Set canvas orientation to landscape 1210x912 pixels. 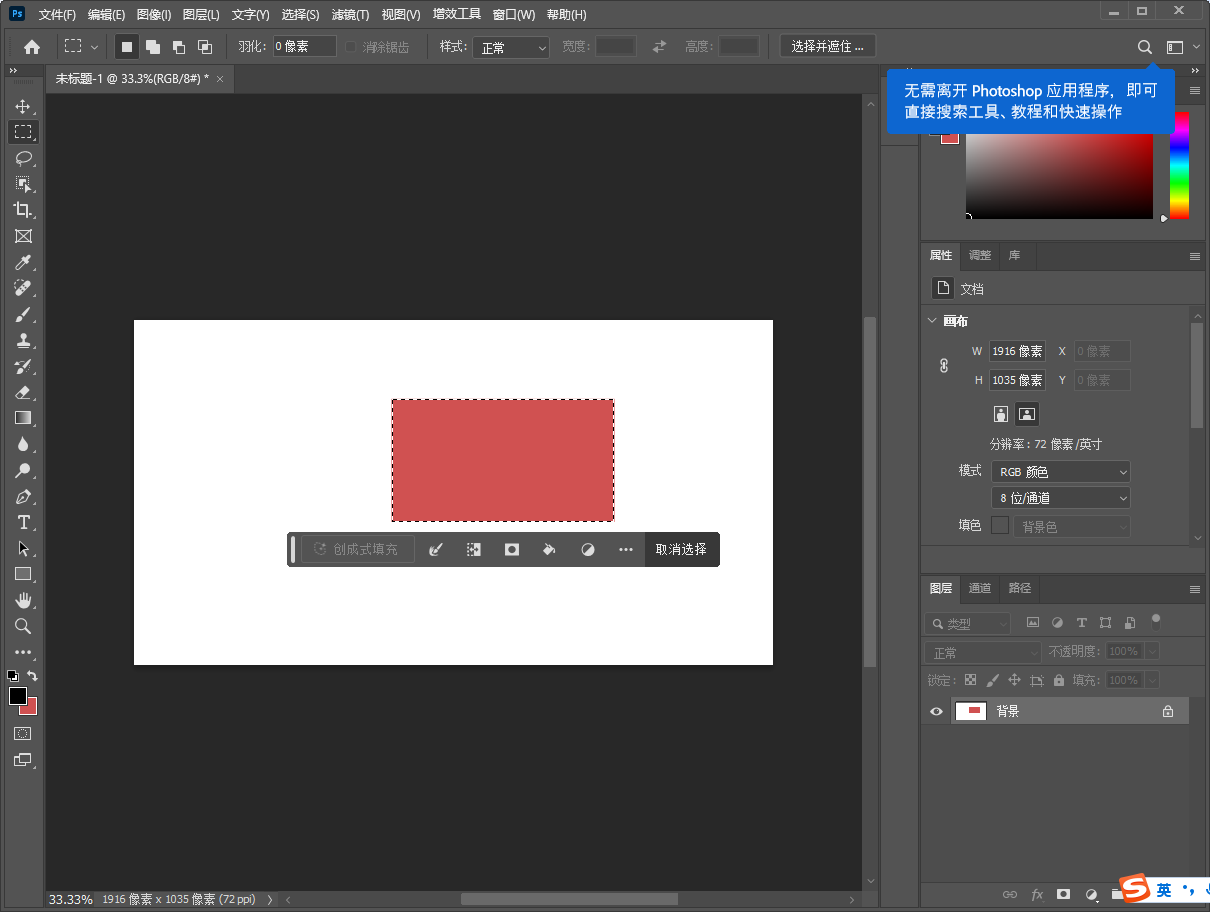1027,414
